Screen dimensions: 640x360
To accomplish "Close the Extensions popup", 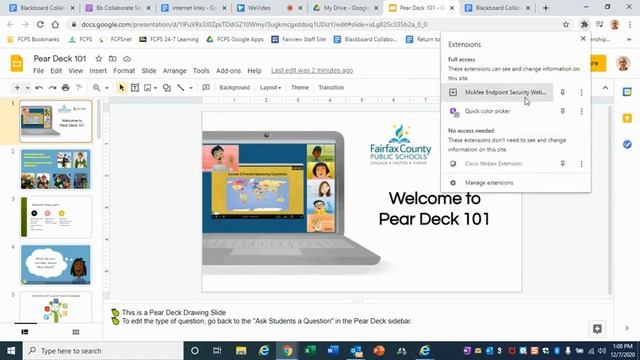I will click(x=583, y=38).
